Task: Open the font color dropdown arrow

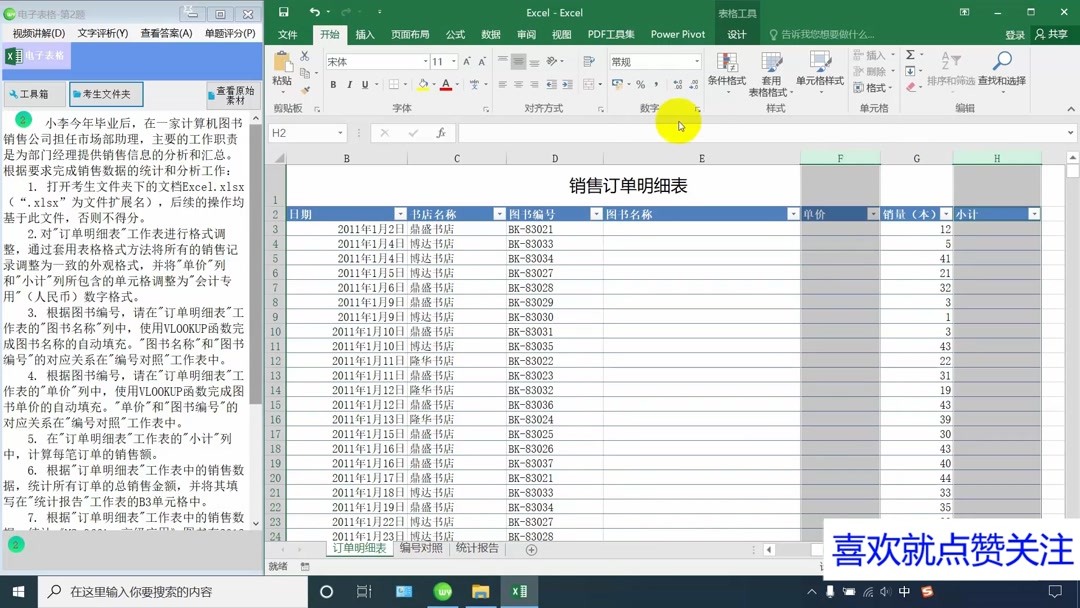Action: pos(457,84)
